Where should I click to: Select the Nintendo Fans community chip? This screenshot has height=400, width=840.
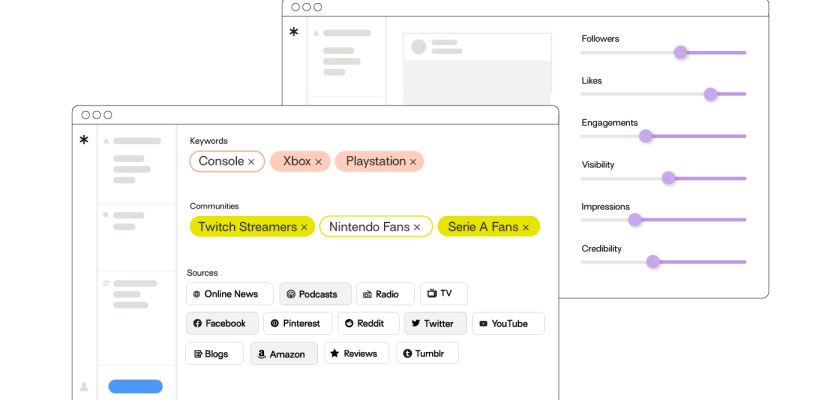(x=369, y=227)
